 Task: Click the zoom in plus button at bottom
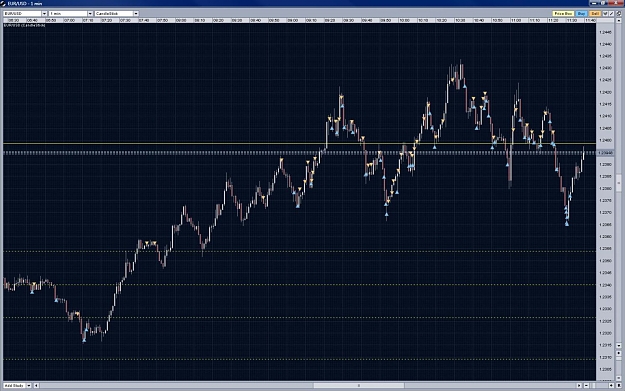611,385
